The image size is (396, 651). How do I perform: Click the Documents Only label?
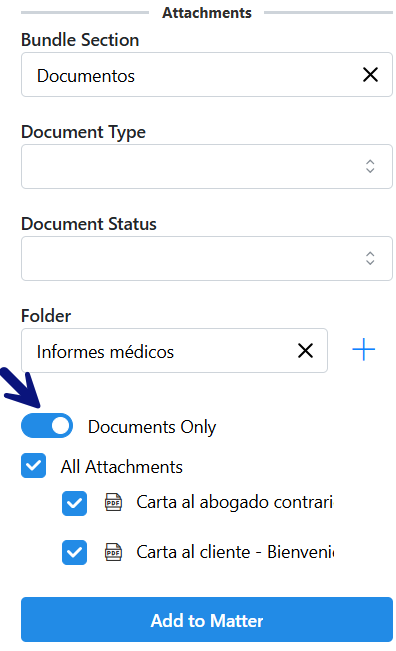pos(152,427)
